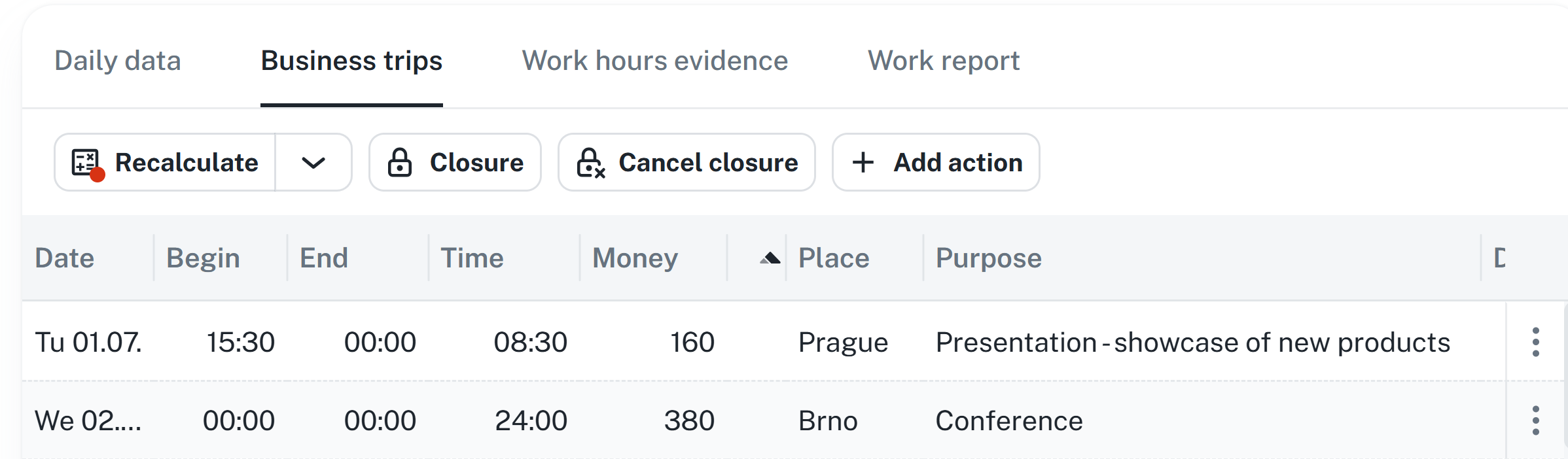Image resolution: width=1568 pixels, height=459 pixels.
Task: Click the sort arrow column header icon
Action: click(x=770, y=258)
